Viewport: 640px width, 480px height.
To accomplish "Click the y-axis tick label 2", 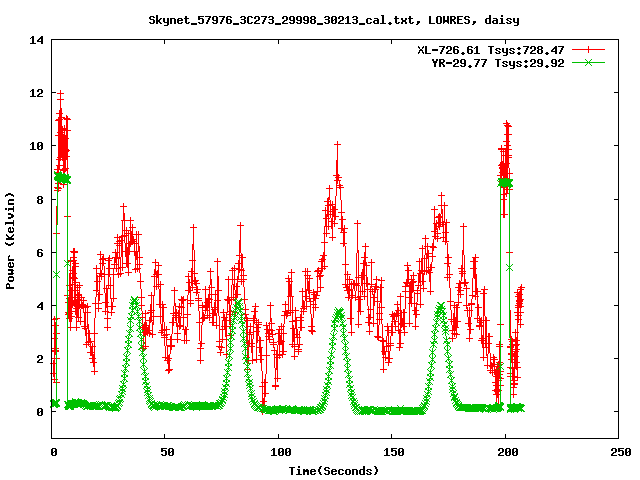I will [x=40, y=359].
